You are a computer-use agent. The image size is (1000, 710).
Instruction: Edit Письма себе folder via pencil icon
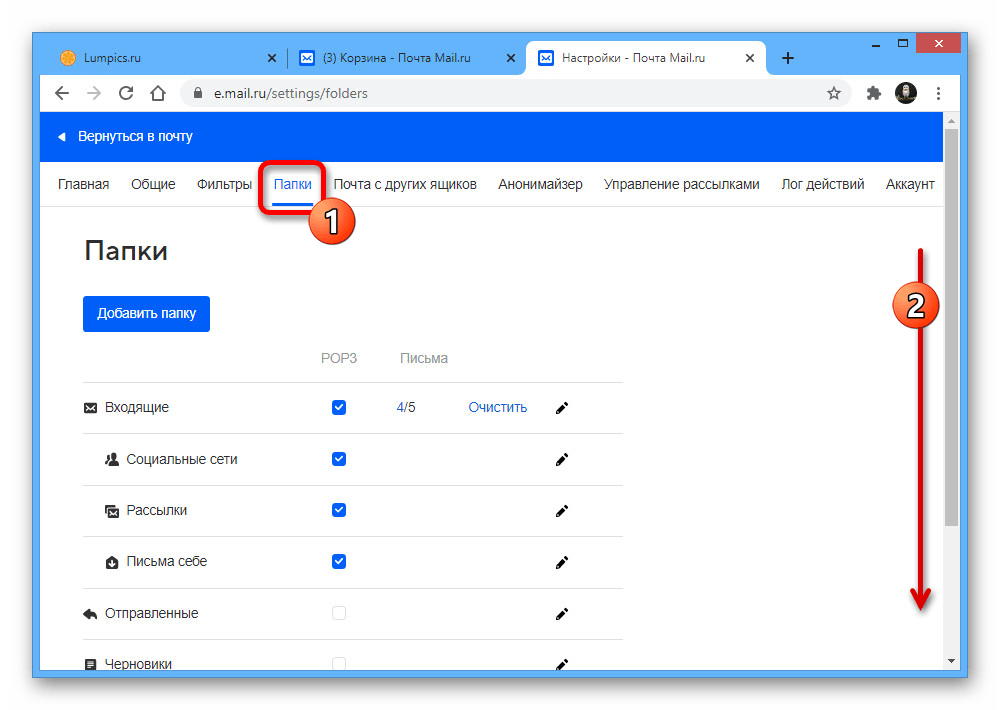[562, 562]
